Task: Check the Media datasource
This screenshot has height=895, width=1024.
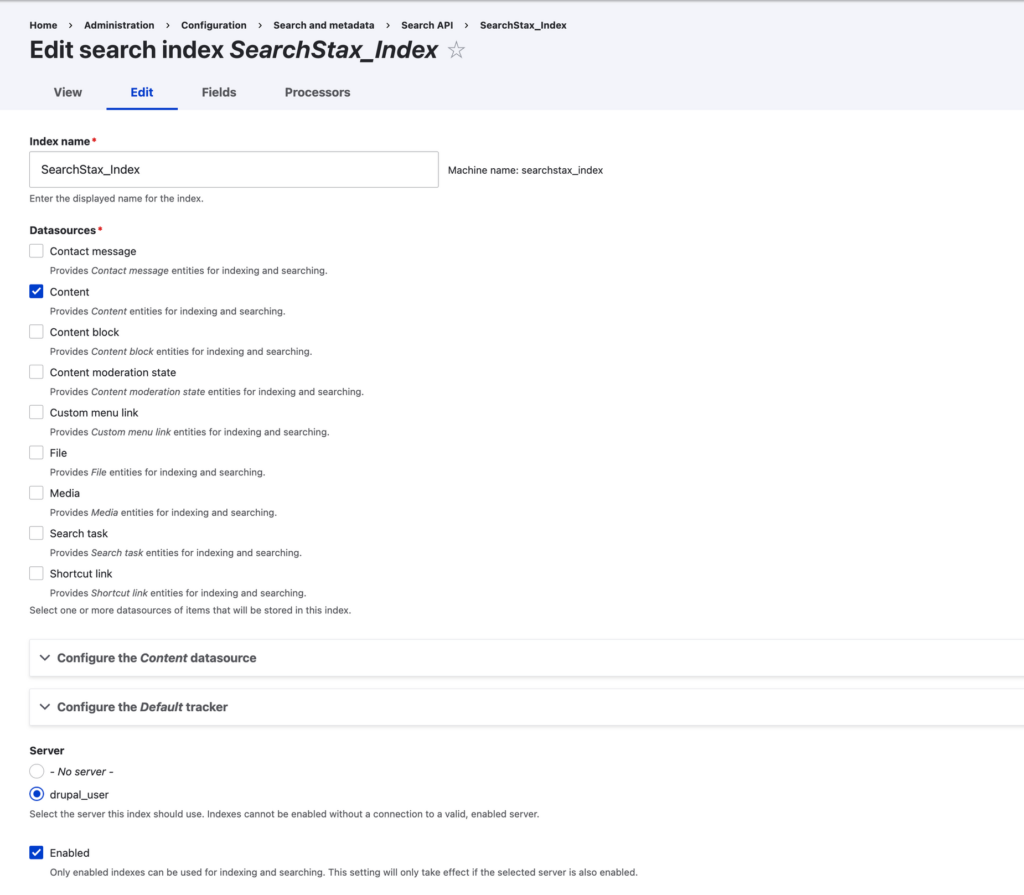Action: pos(37,493)
